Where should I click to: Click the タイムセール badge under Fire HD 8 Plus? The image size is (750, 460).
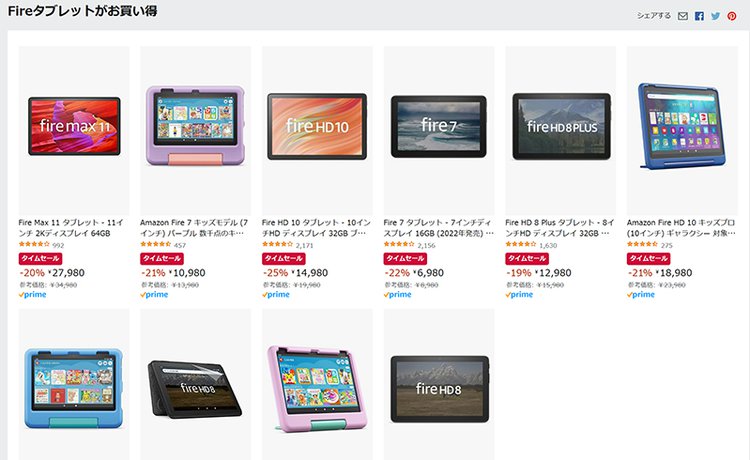(527, 258)
